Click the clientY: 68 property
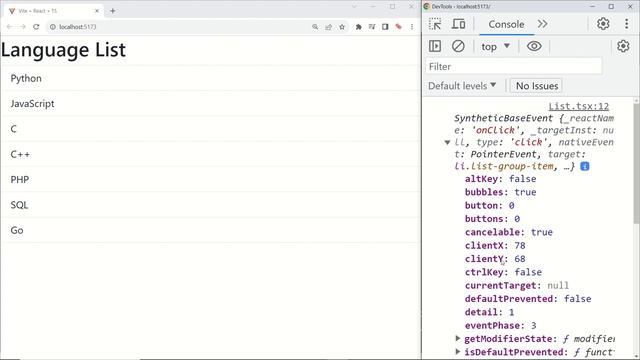This screenshot has height=360, width=640. pyautogui.click(x=495, y=259)
